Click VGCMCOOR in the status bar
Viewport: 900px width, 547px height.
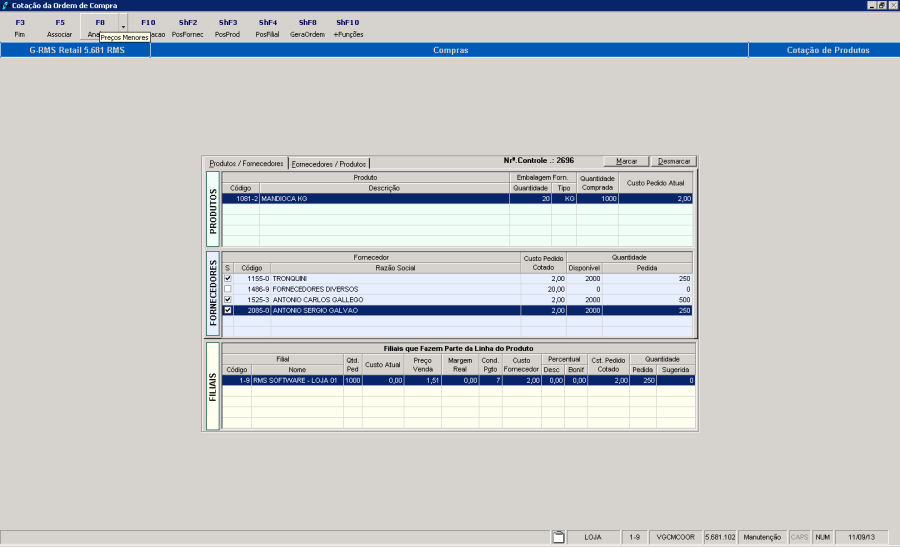(676, 537)
